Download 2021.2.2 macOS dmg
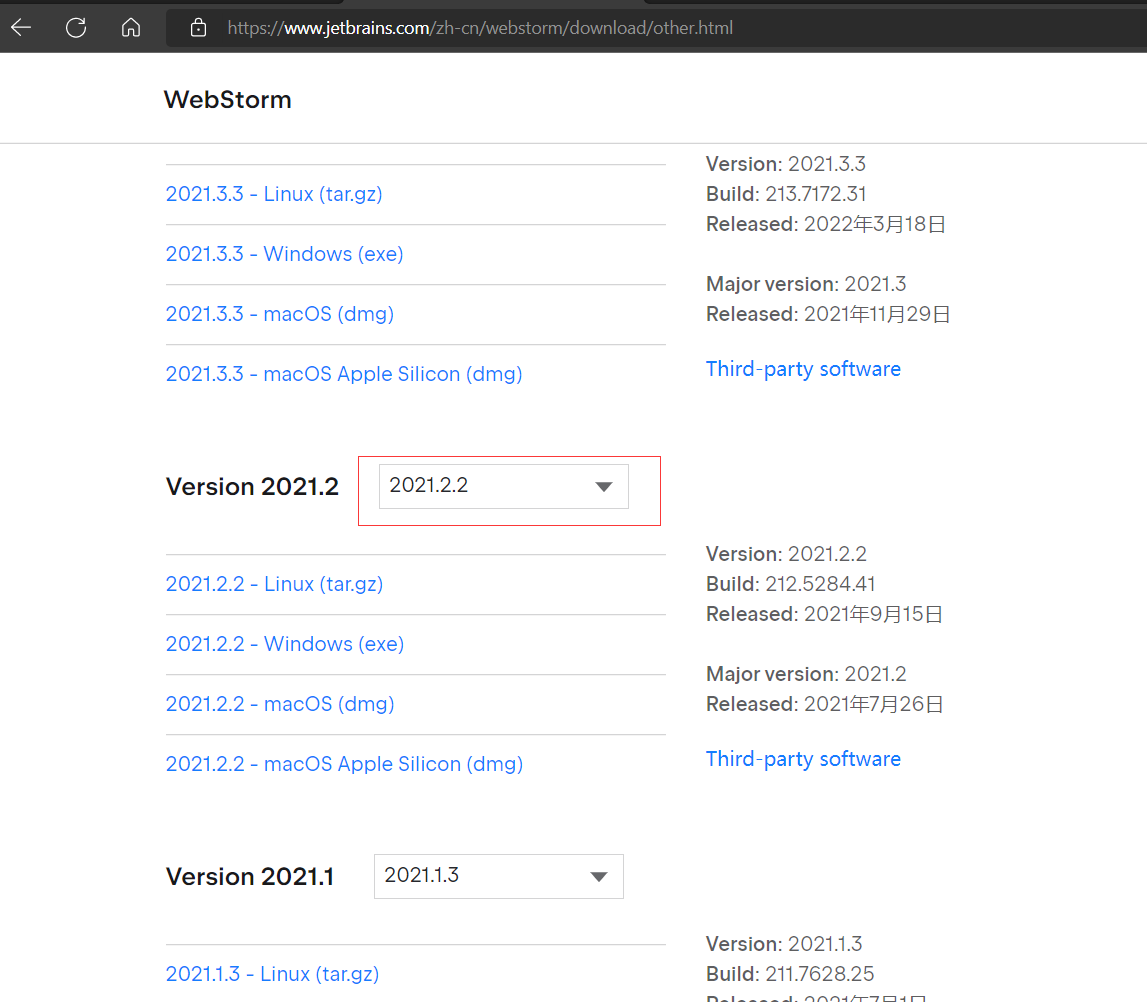Image resolution: width=1147 pixels, height=1002 pixels. (280, 704)
